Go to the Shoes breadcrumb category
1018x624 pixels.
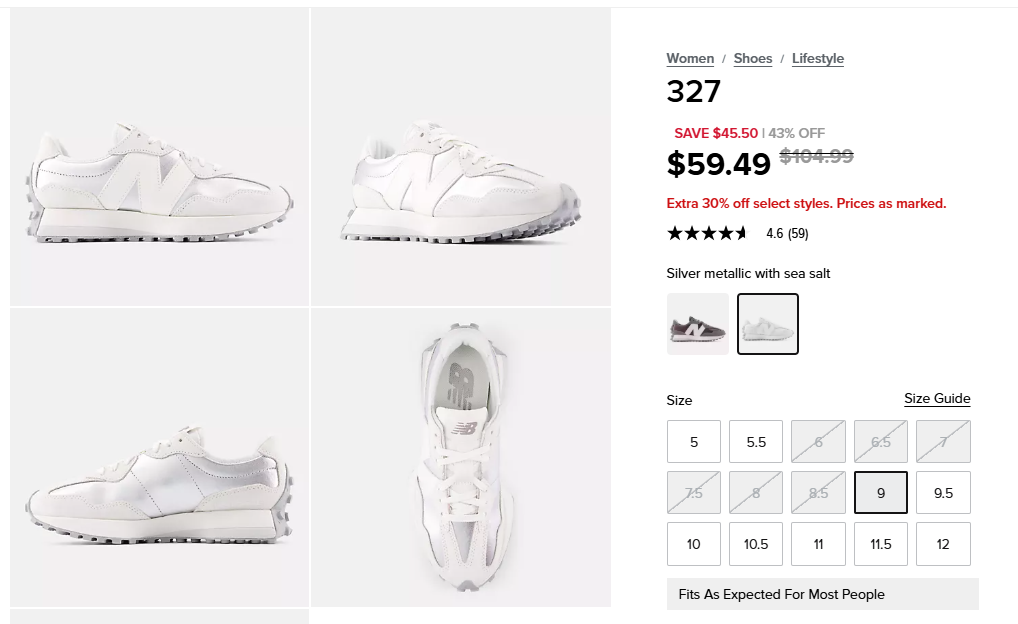pyautogui.click(x=753, y=59)
